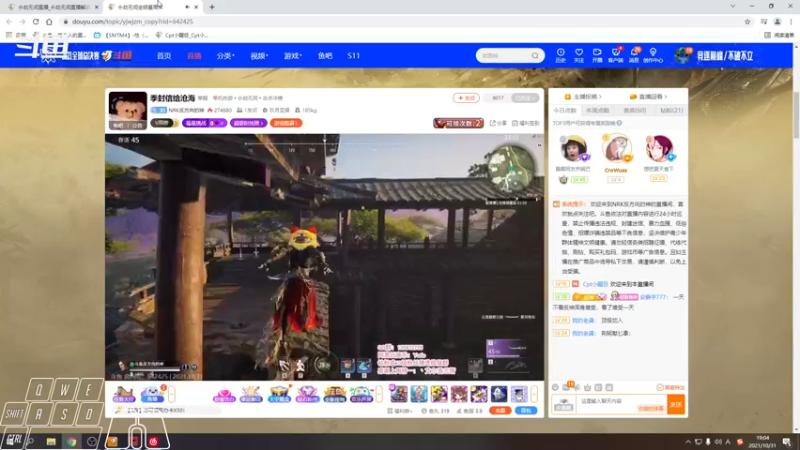Screen dimensions: 800x450
Task: Open 鱼吧 in navigation
Action: click(x=325, y=56)
